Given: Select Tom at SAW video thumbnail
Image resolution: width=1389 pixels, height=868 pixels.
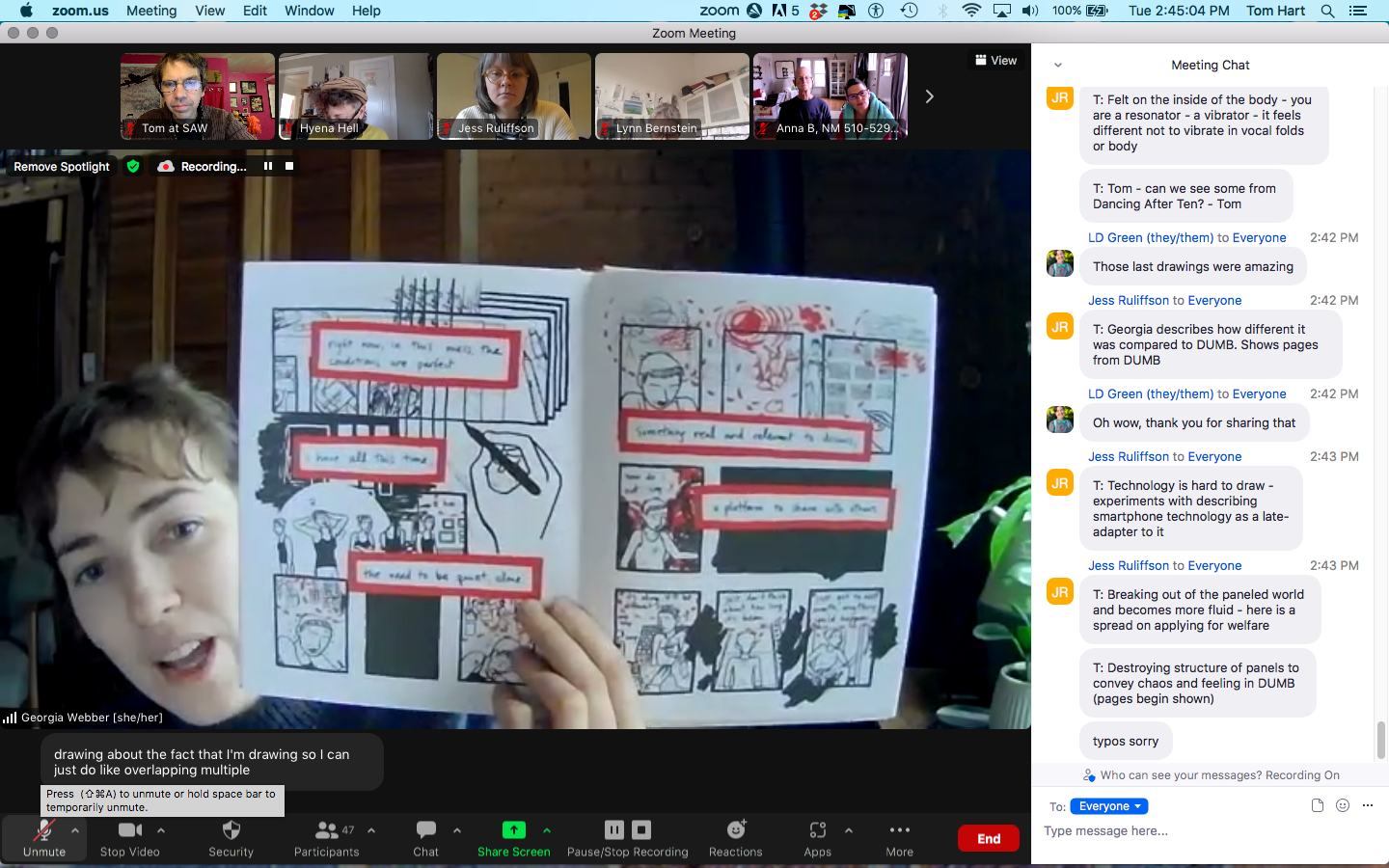Looking at the screenshot, I should pyautogui.click(x=198, y=96).
